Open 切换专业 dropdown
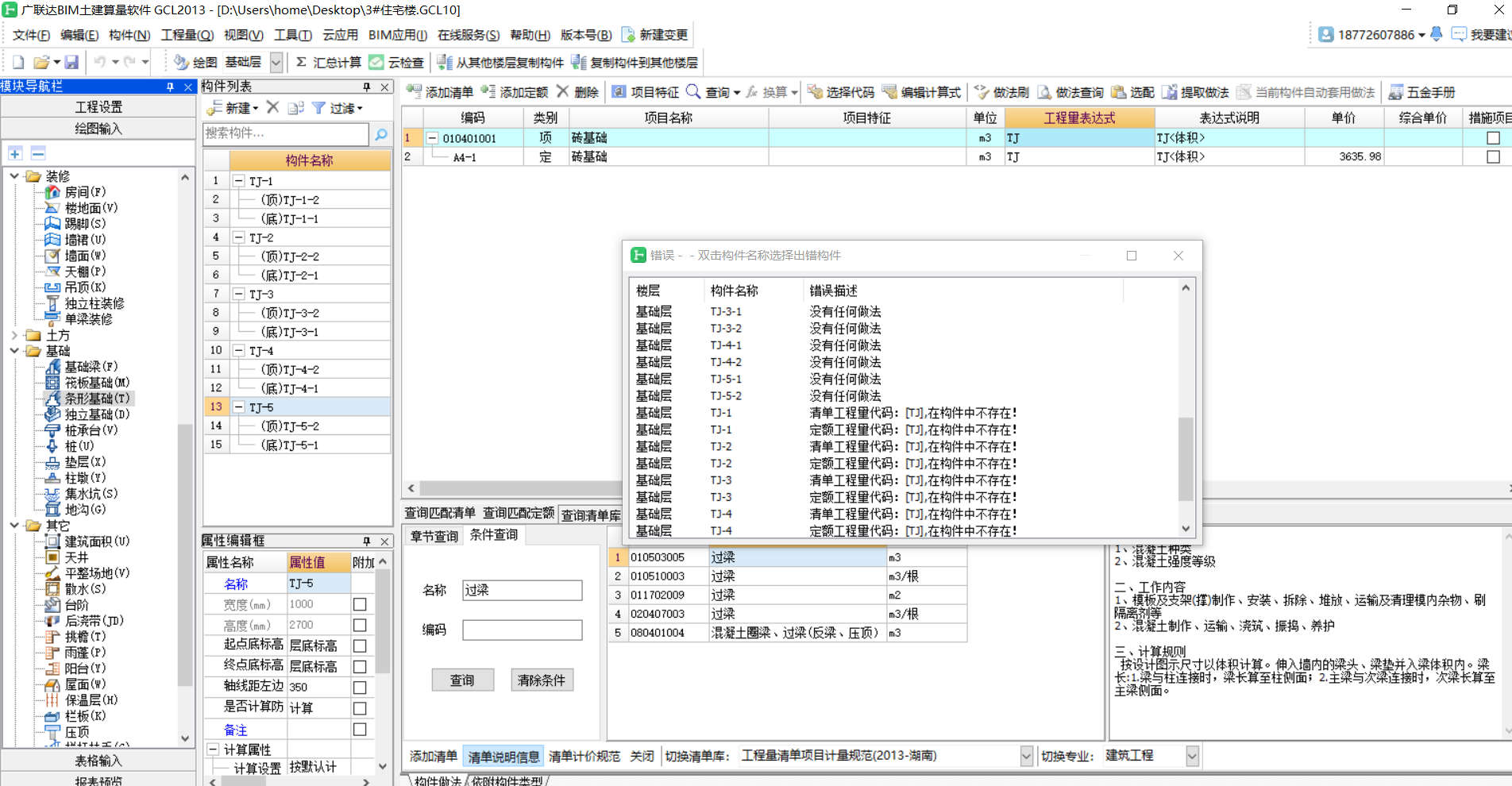The image size is (1512, 786). click(x=1192, y=756)
